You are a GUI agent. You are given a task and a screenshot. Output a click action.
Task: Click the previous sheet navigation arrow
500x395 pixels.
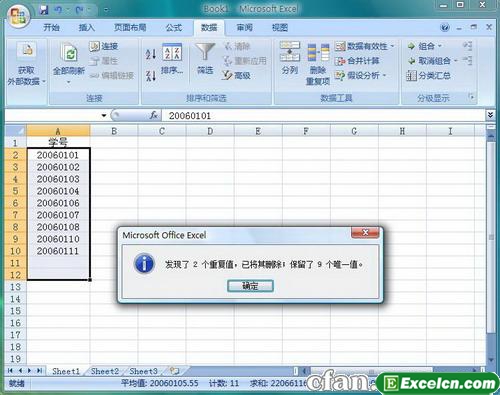pos(21,370)
